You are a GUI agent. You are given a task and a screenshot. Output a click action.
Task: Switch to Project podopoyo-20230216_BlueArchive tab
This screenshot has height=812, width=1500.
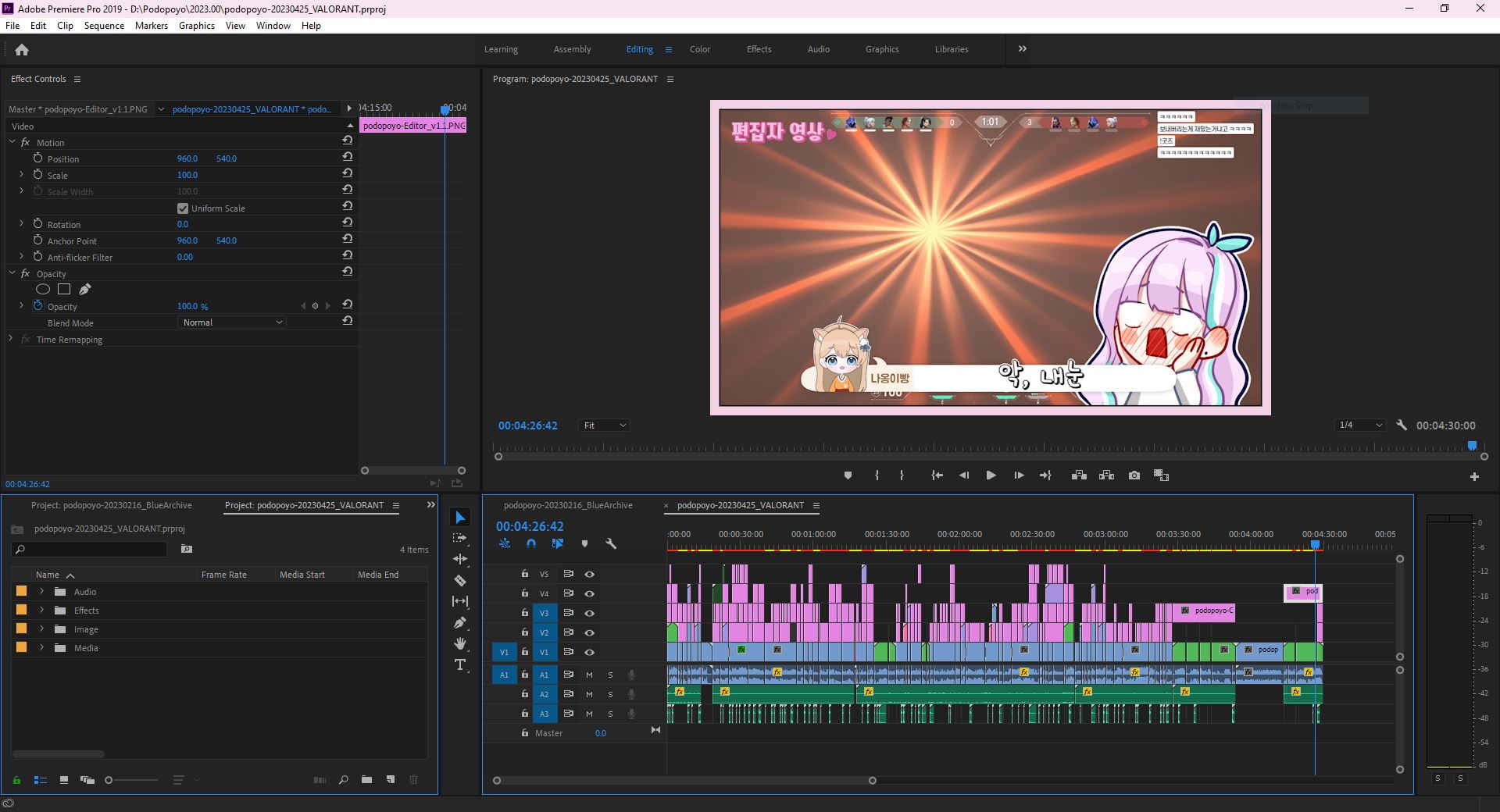point(111,505)
